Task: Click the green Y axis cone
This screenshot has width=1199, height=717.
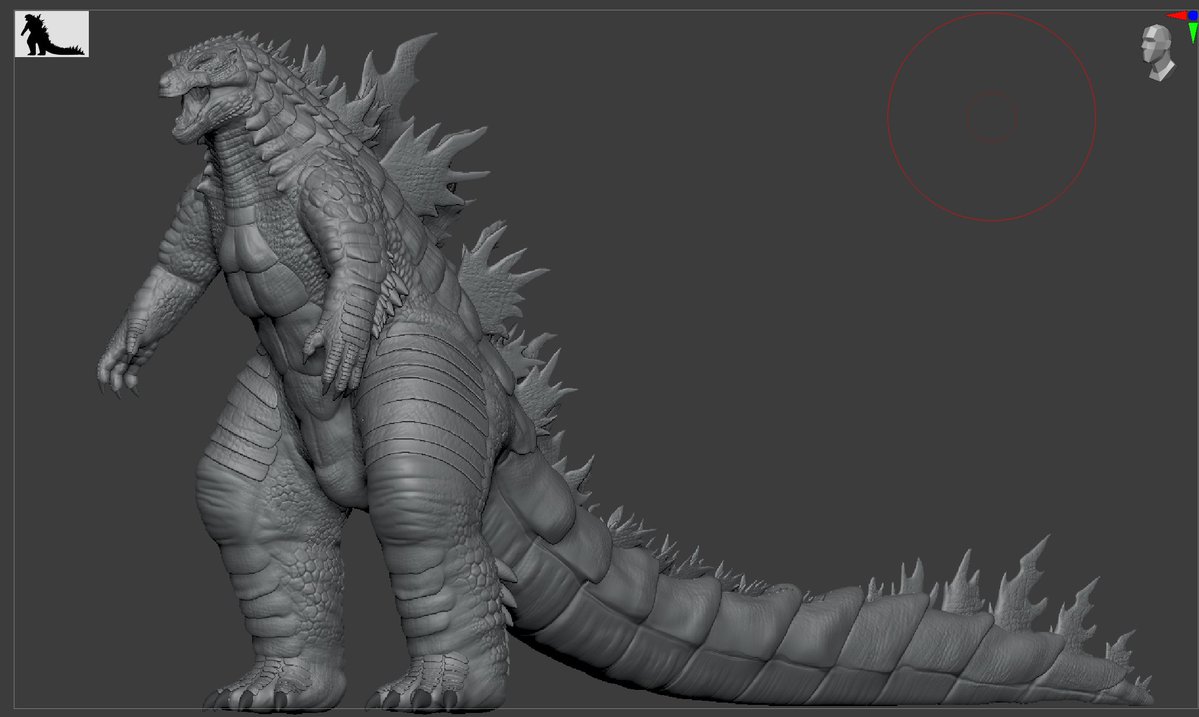Action: click(1193, 33)
